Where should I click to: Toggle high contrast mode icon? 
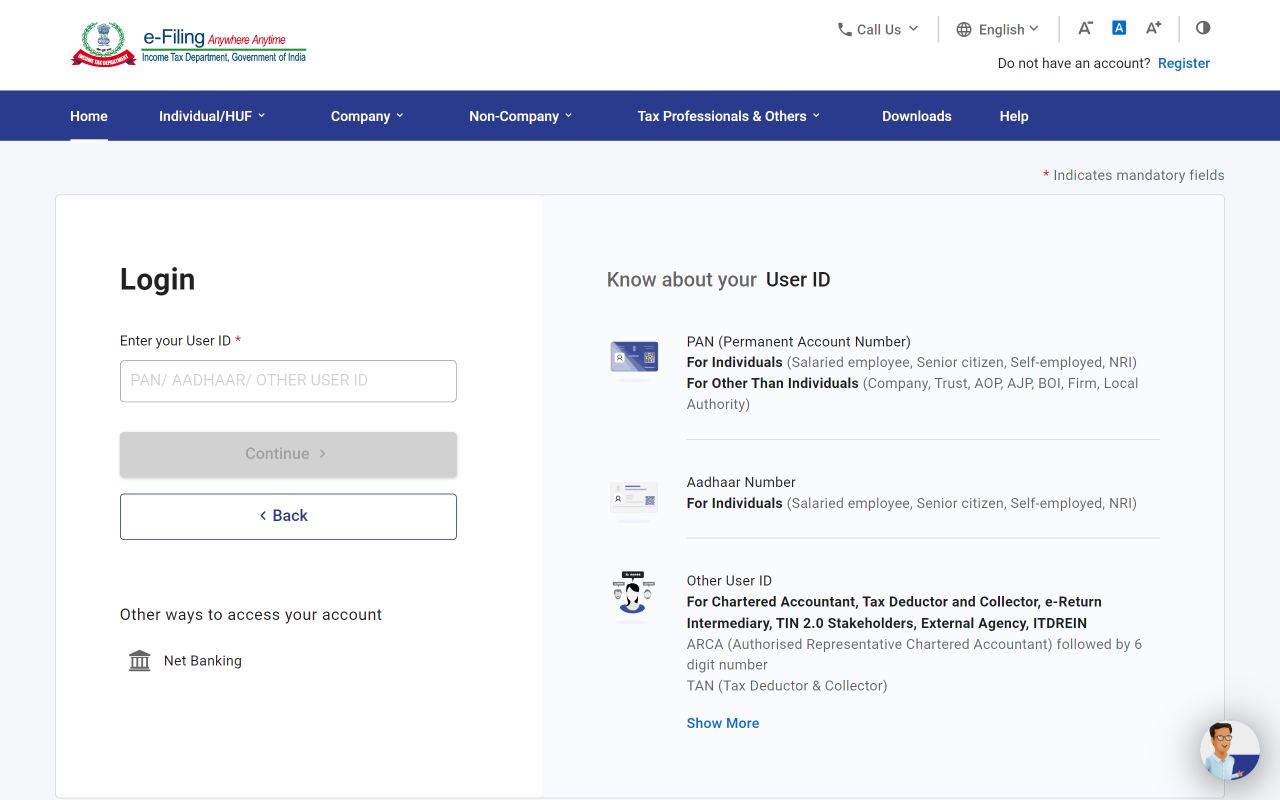coord(1203,28)
